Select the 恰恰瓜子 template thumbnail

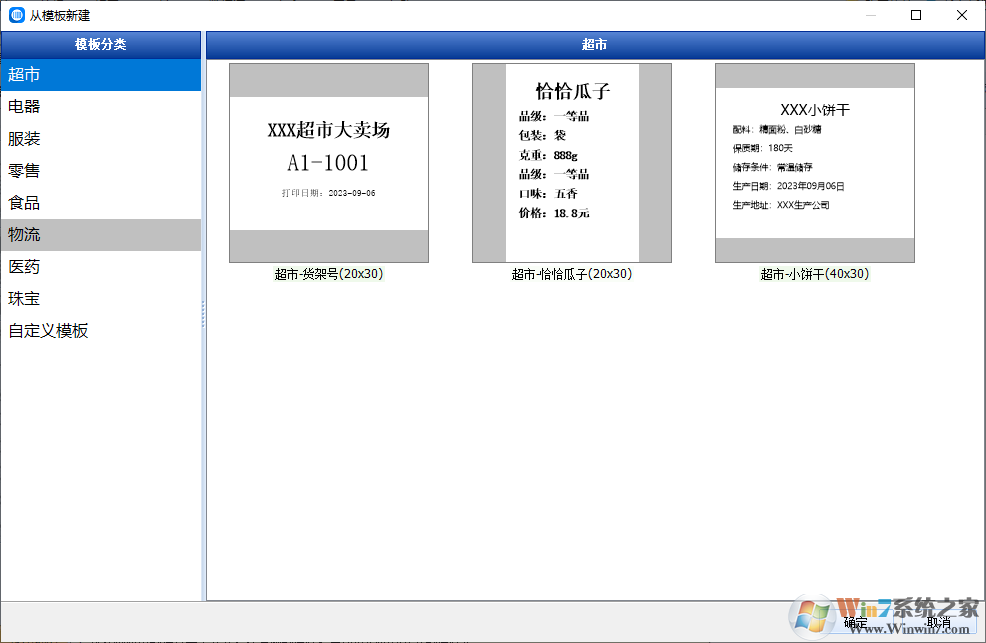click(572, 163)
